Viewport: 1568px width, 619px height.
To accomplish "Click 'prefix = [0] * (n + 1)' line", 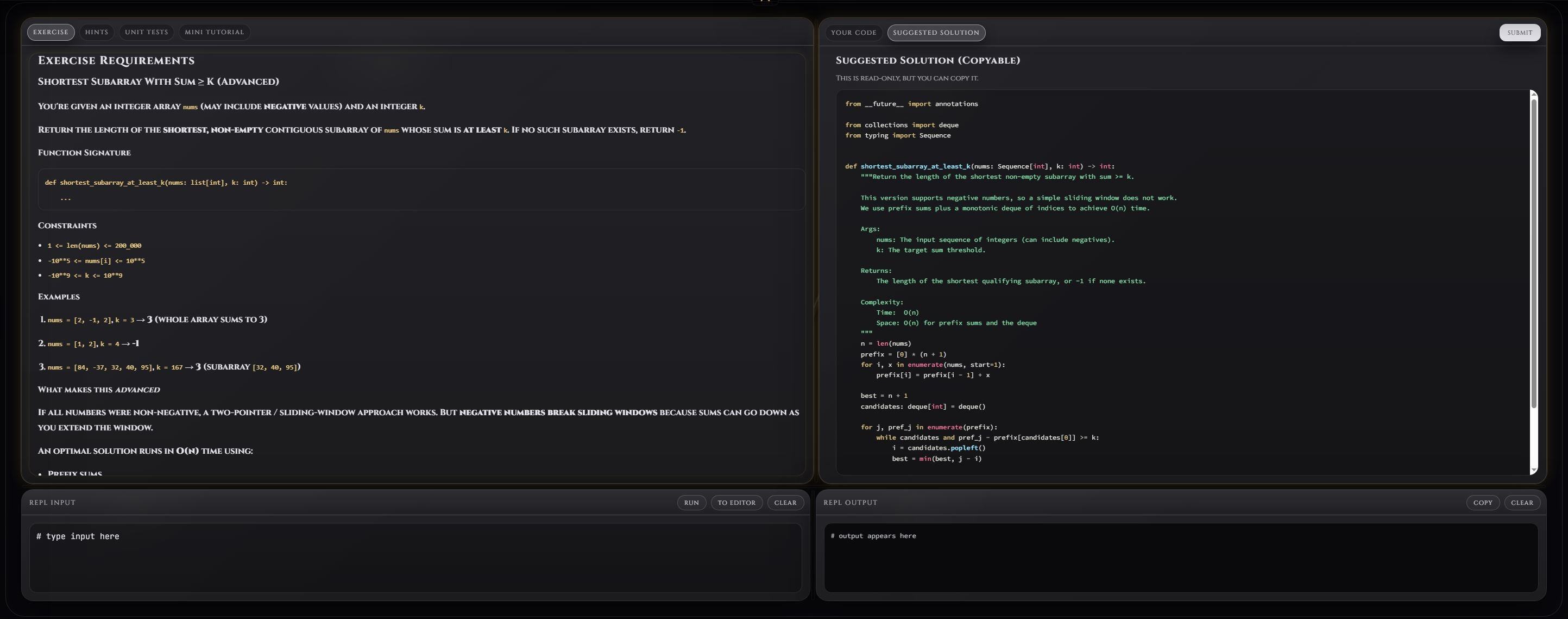I will point(903,354).
